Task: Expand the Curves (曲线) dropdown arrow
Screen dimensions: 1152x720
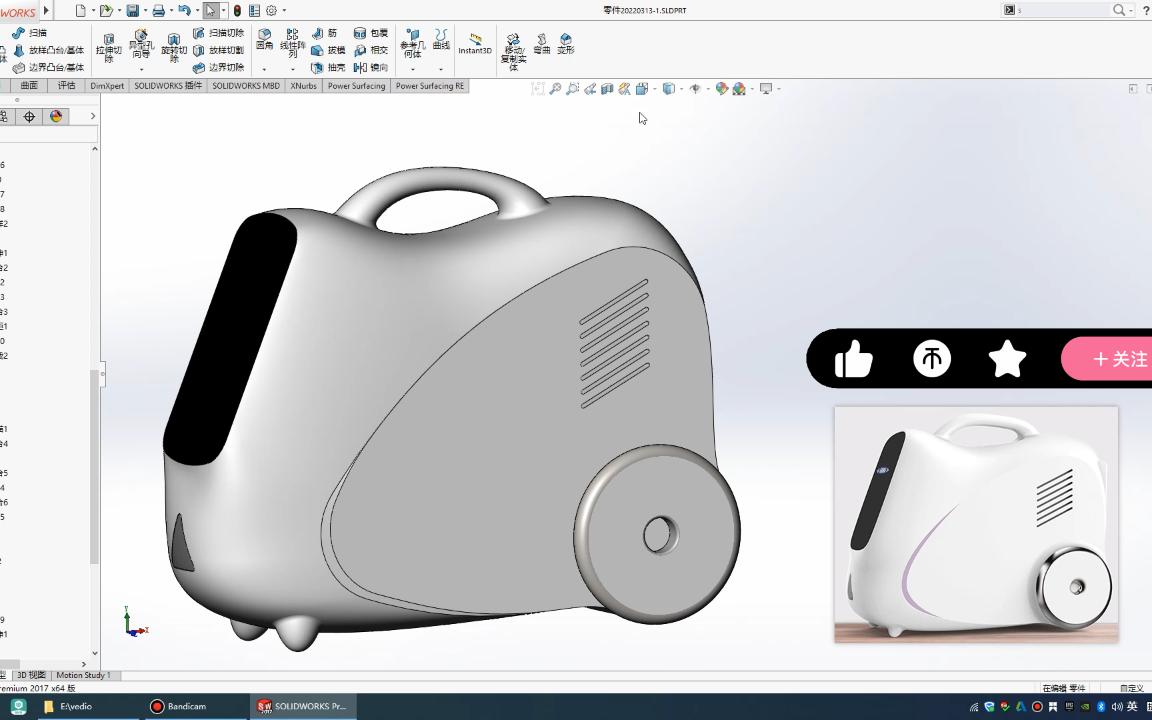Action: pyautogui.click(x=440, y=69)
